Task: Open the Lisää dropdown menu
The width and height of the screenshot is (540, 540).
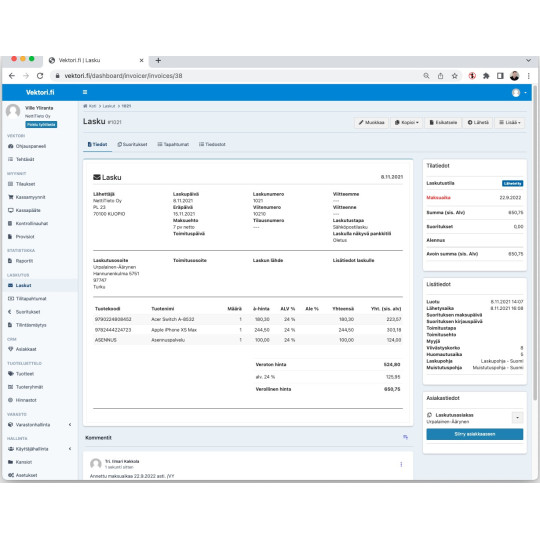Action: pos(510,122)
